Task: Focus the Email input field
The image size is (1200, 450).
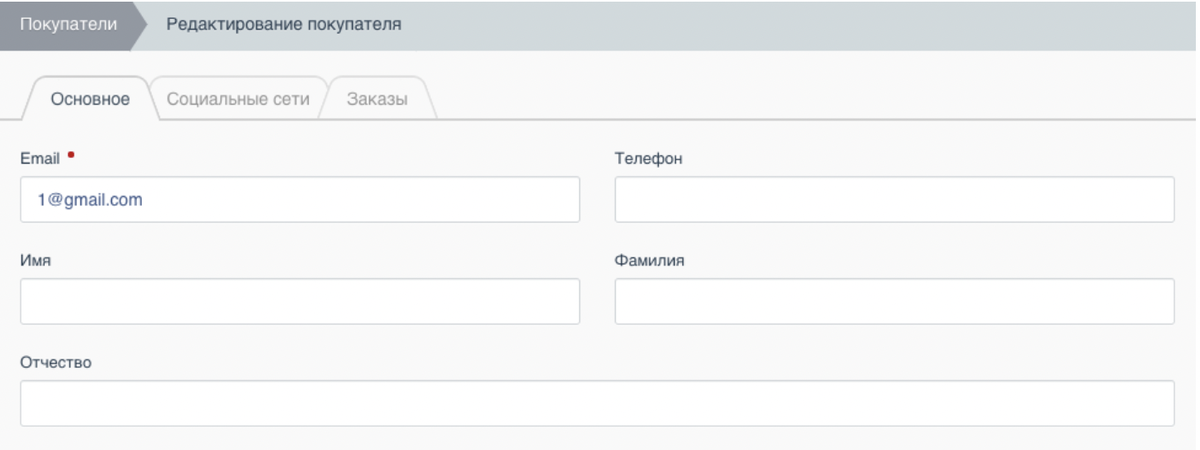Action: [x=300, y=200]
